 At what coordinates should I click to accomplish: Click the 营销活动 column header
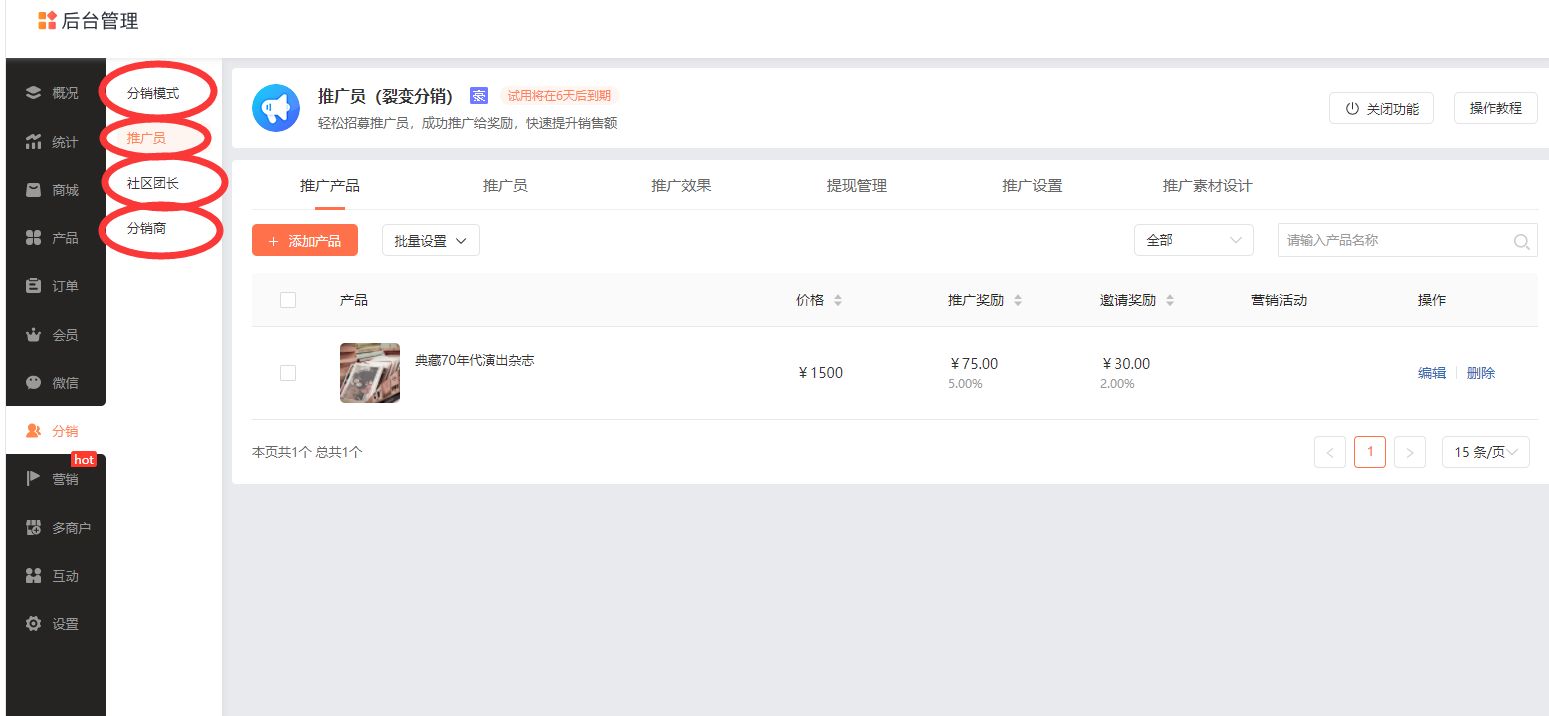[1279, 300]
